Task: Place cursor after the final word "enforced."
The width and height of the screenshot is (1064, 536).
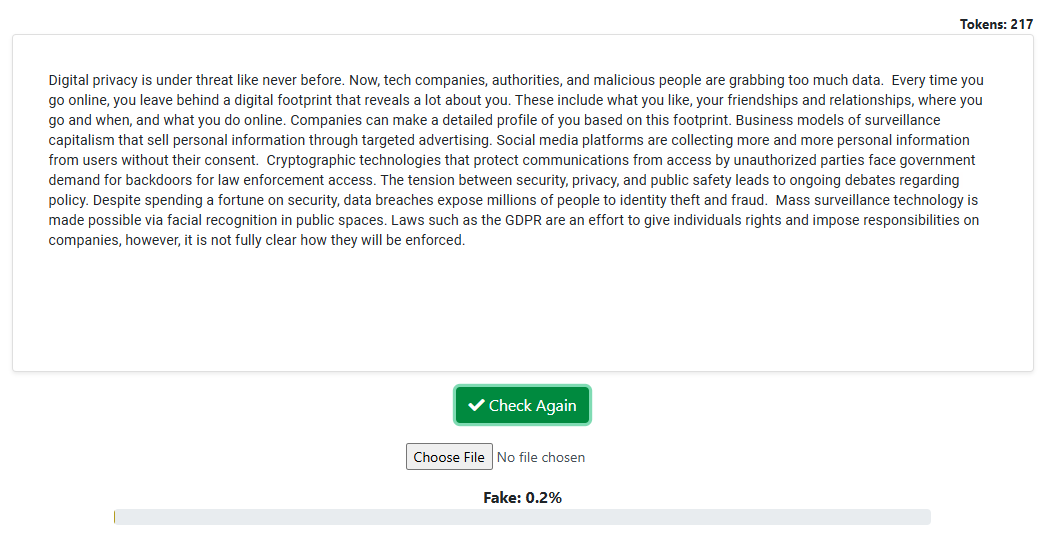Action: tap(466, 240)
